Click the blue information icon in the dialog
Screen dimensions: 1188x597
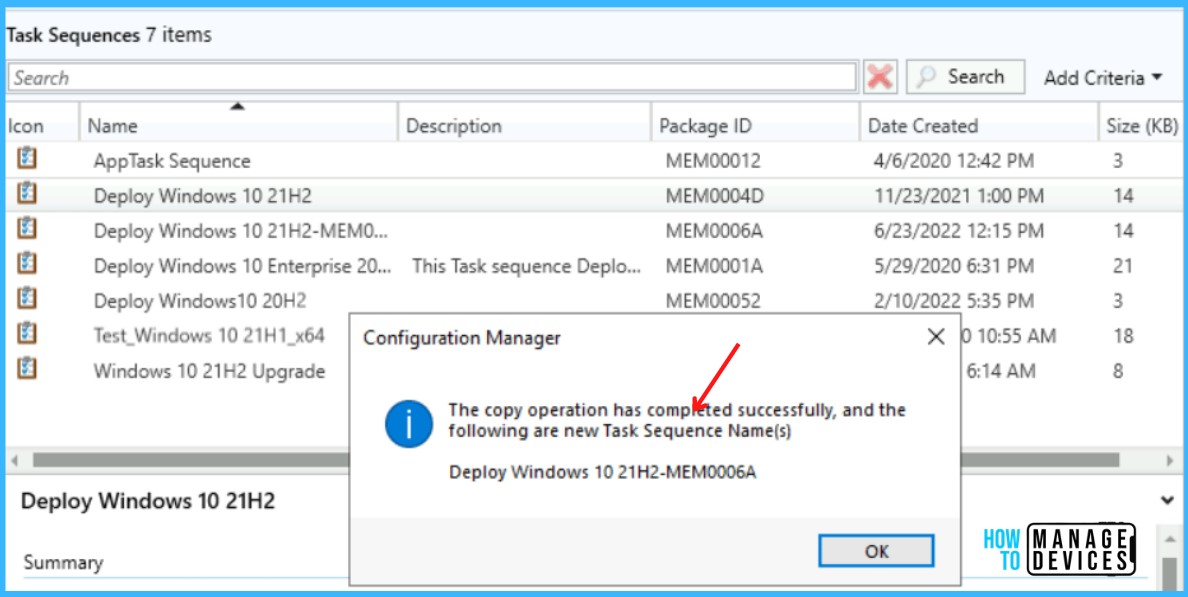point(408,424)
